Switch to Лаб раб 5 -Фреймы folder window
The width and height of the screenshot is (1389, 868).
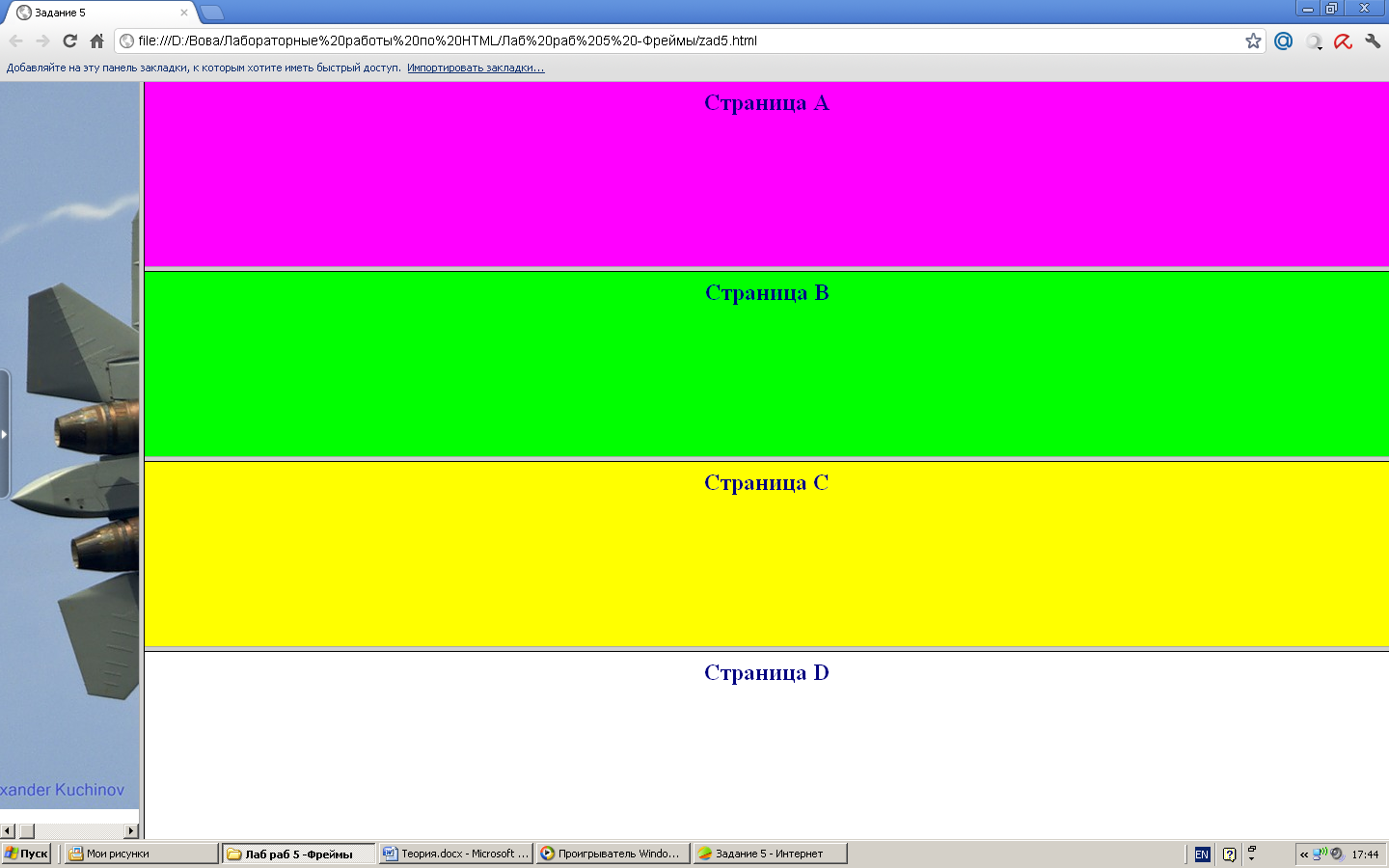click(298, 854)
